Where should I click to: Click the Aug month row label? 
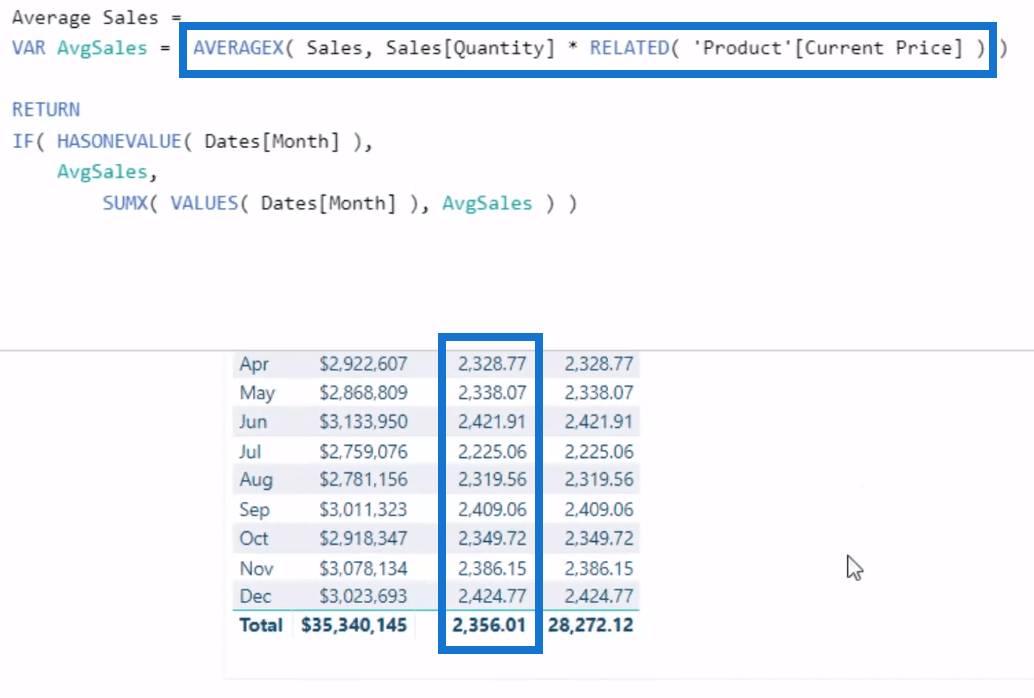tap(256, 480)
